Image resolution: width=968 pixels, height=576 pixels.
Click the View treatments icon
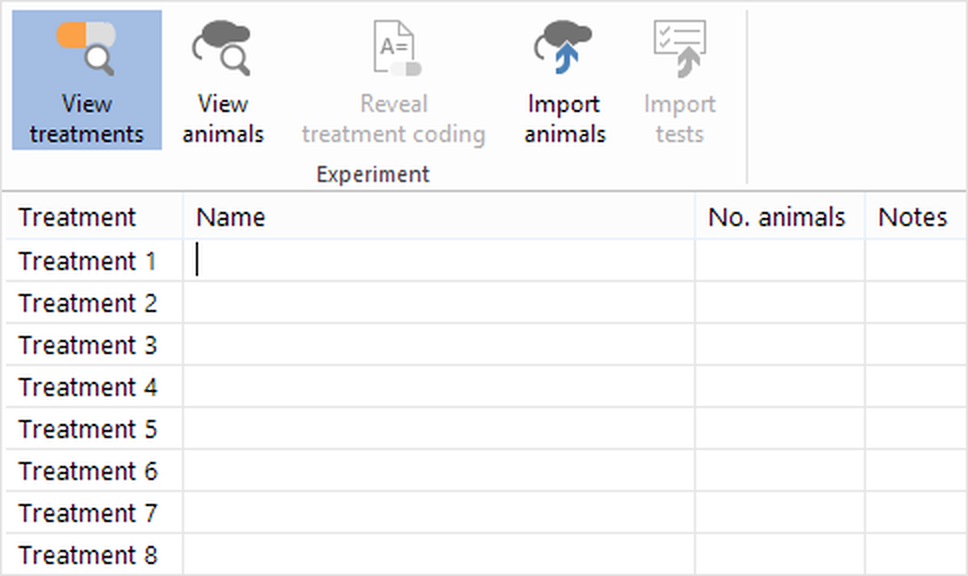86,50
